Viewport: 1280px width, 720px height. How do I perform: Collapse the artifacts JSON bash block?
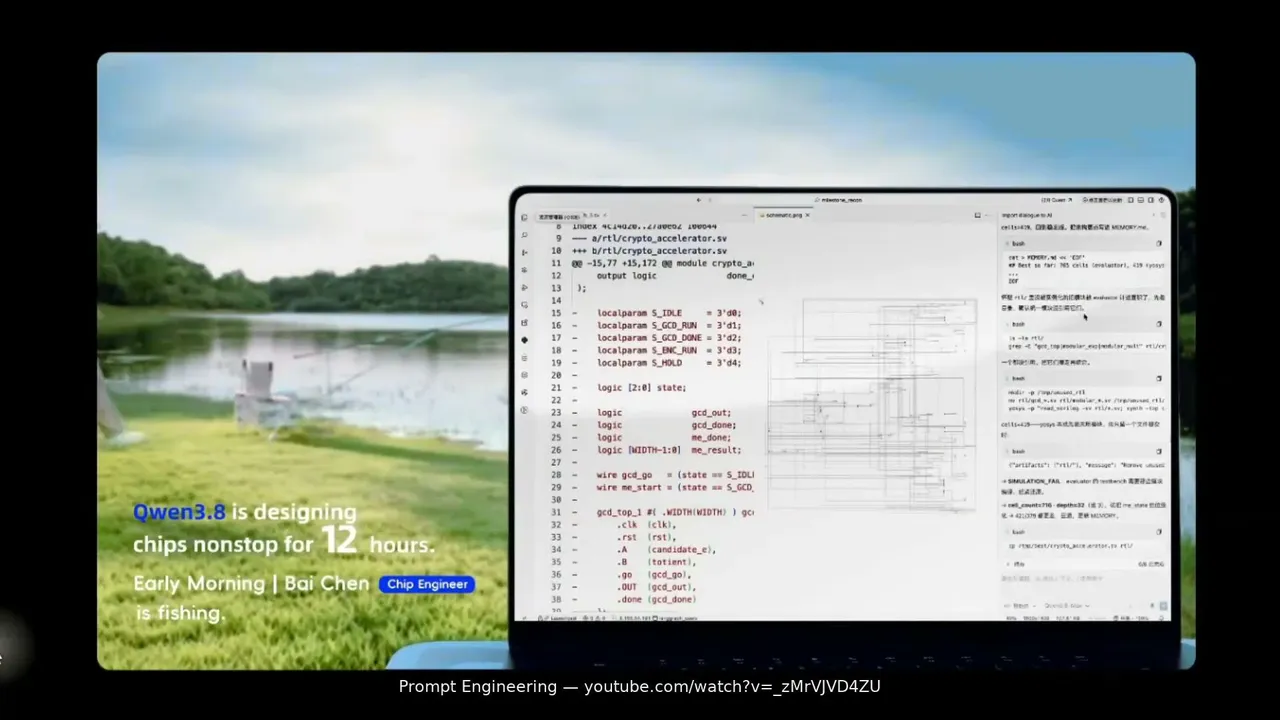tap(1006, 451)
